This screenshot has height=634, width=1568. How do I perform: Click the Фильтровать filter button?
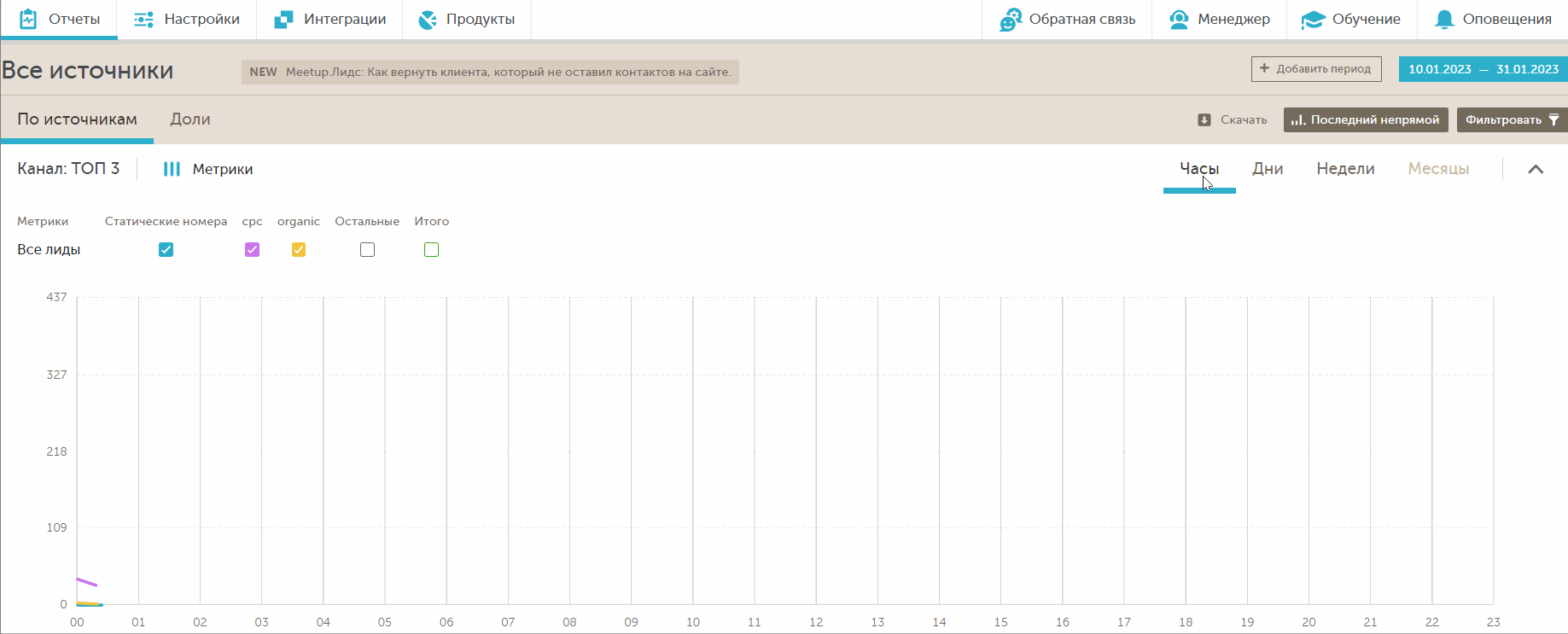[x=1513, y=119]
